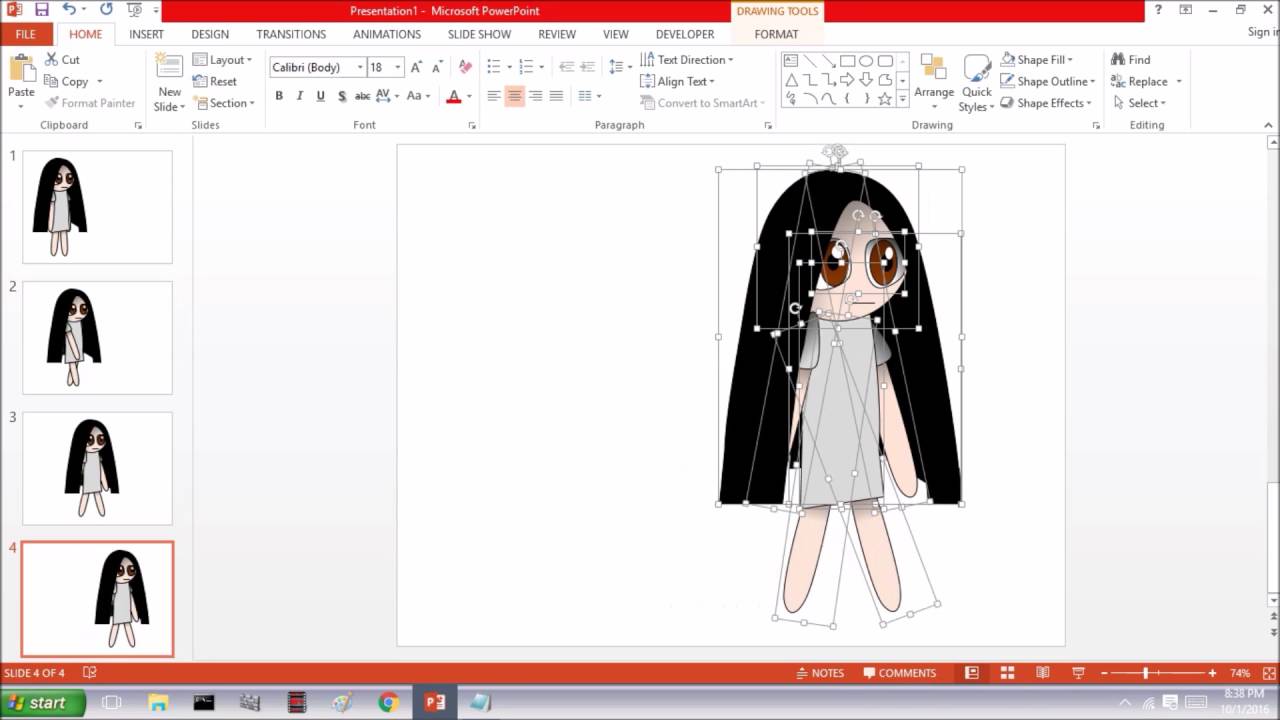The width and height of the screenshot is (1280, 720).
Task: Switch to the TRANSITIONS tab
Action: pos(291,34)
